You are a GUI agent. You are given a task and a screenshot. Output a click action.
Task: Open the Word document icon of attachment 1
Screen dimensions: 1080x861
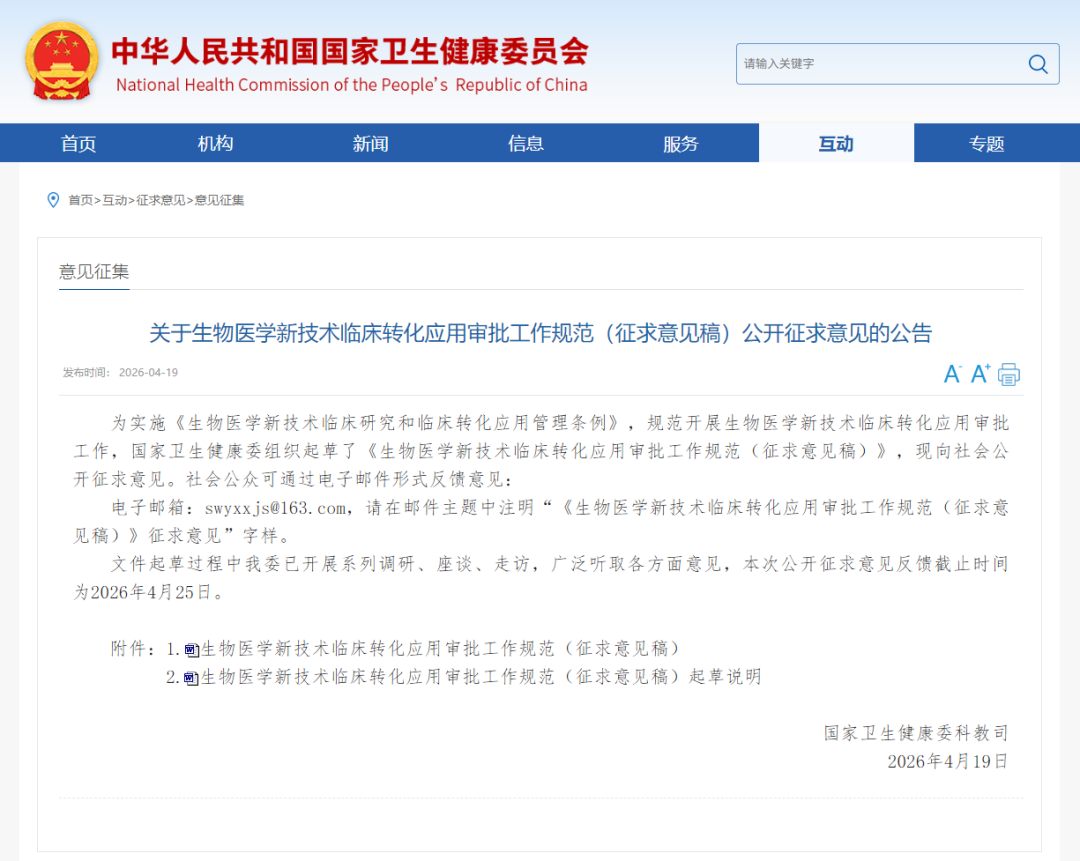(x=190, y=648)
